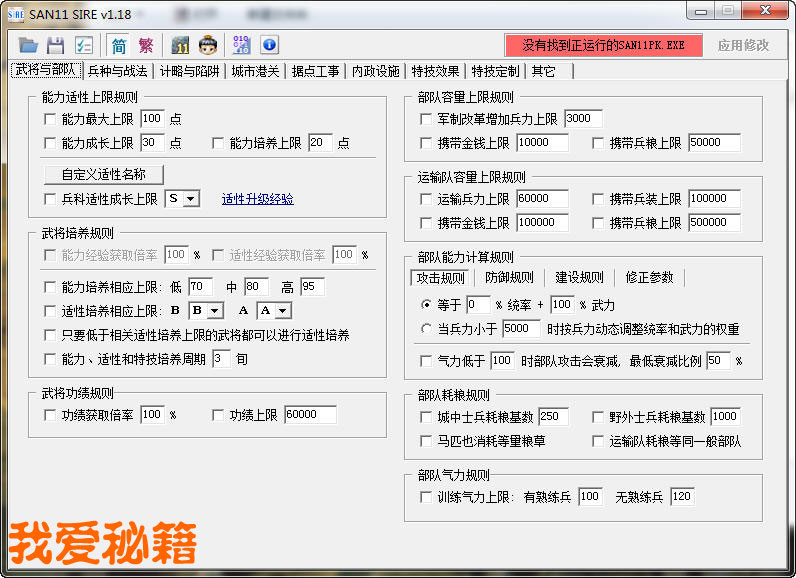Select the 当兵力小于 radio button
Screen dimensions: 796x578
(x=427, y=328)
